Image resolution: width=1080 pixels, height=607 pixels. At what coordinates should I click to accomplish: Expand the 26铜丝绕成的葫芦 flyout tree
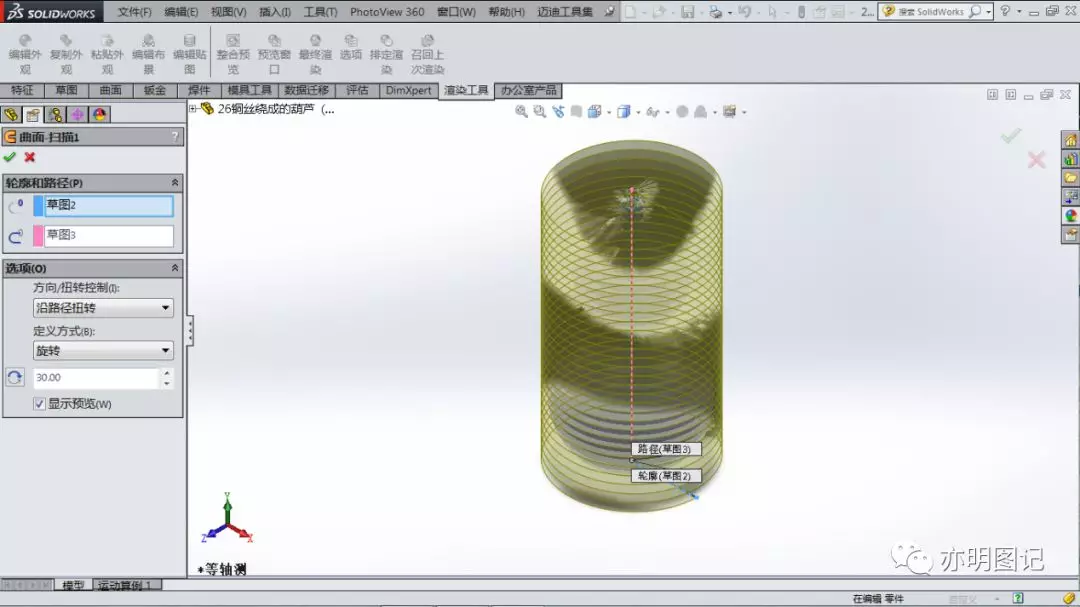tap(194, 109)
